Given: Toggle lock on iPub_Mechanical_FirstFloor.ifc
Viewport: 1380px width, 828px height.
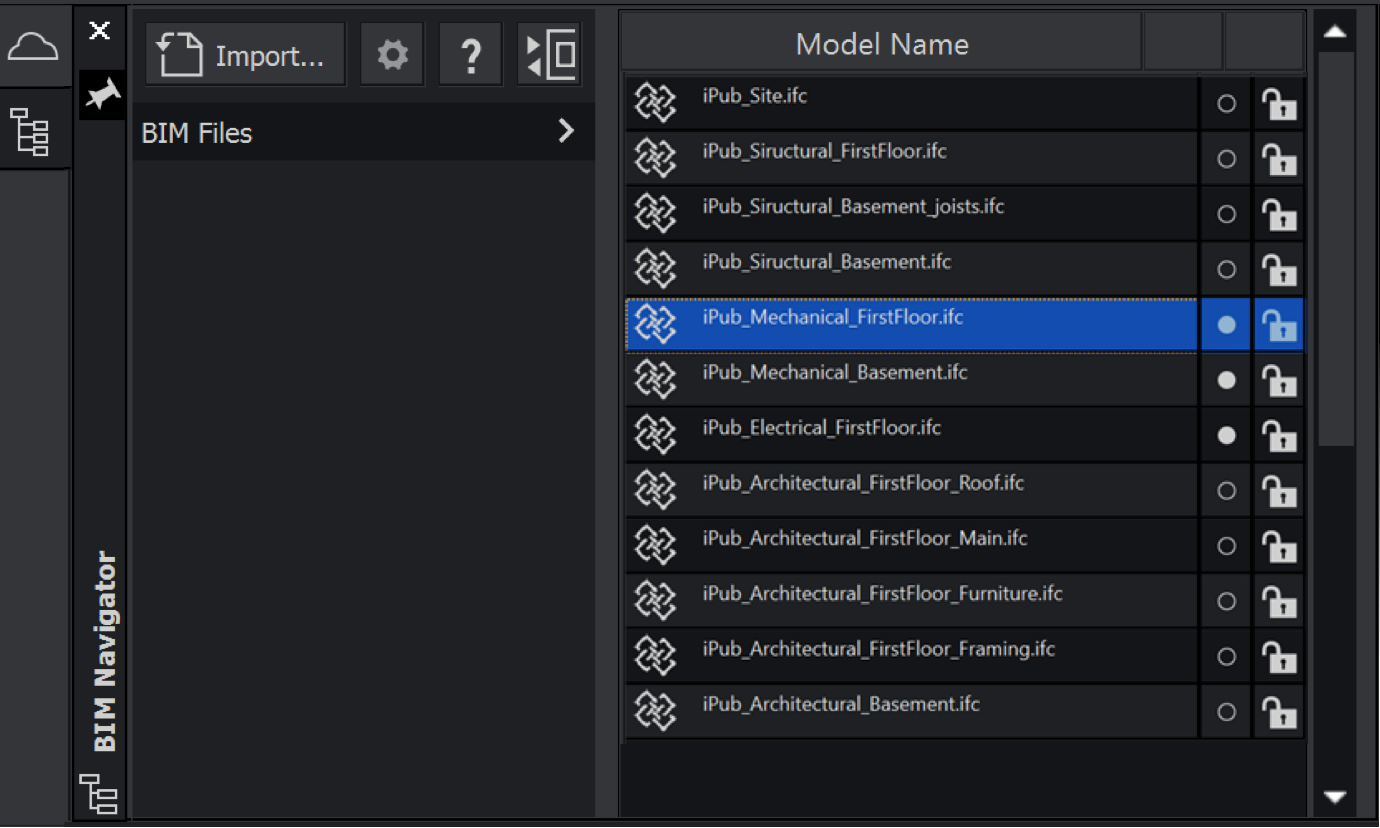Looking at the screenshot, I should pyautogui.click(x=1279, y=325).
